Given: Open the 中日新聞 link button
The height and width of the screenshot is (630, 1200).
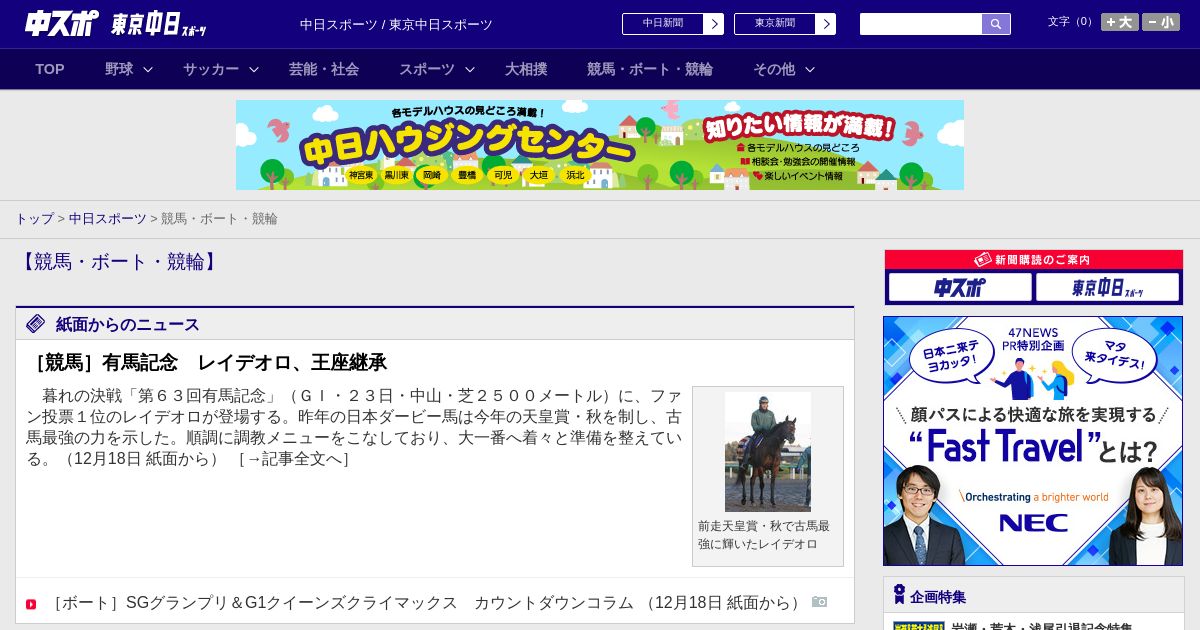Looking at the screenshot, I should coord(663,24).
